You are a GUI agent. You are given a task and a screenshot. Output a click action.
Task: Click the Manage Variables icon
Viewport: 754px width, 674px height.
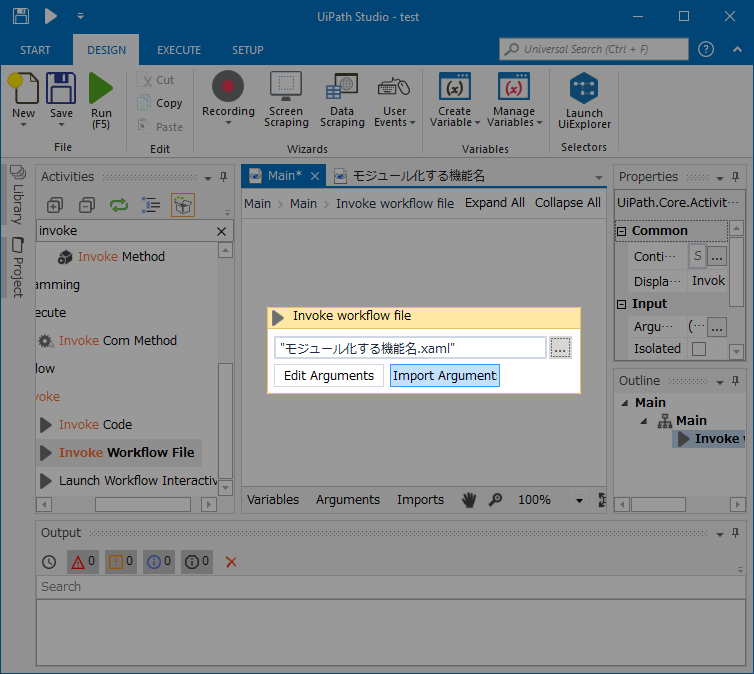click(x=514, y=87)
